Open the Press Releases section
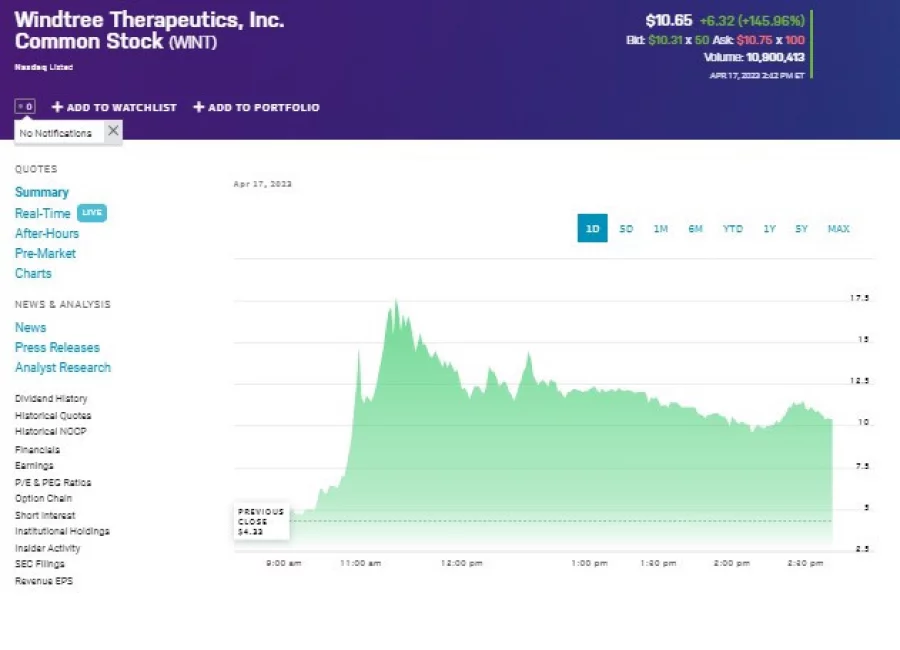The height and width of the screenshot is (650, 900). 56,347
